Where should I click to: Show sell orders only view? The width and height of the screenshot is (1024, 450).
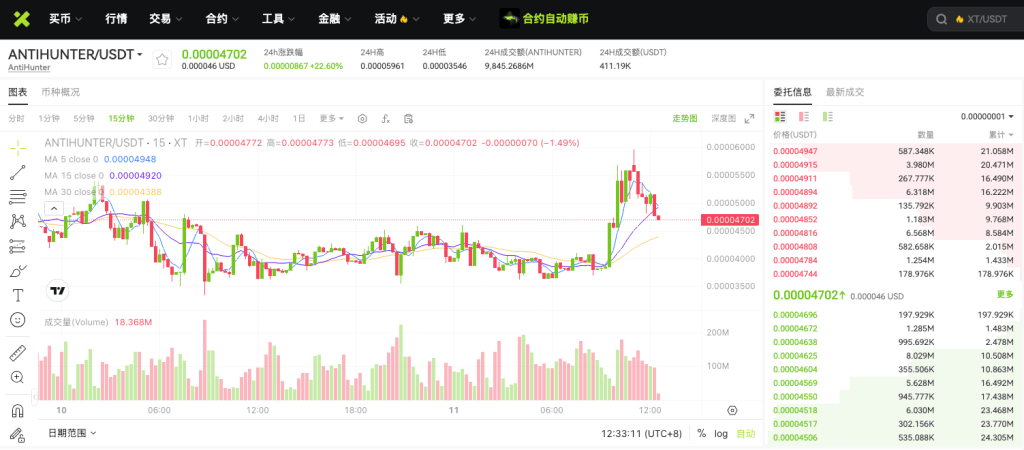point(804,117)
